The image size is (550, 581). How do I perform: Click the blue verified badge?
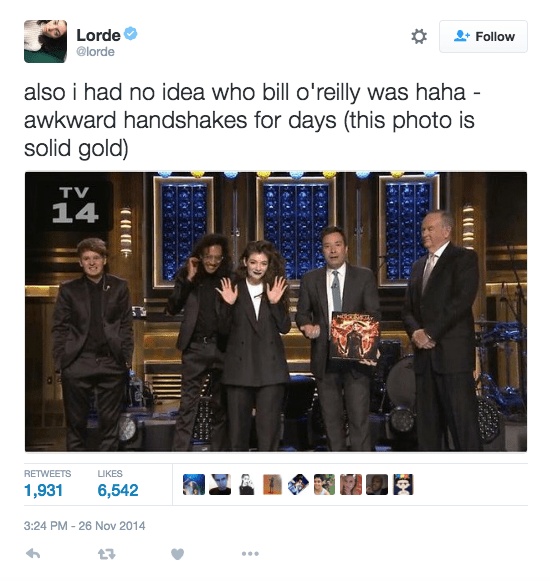(x=130, y=34)
